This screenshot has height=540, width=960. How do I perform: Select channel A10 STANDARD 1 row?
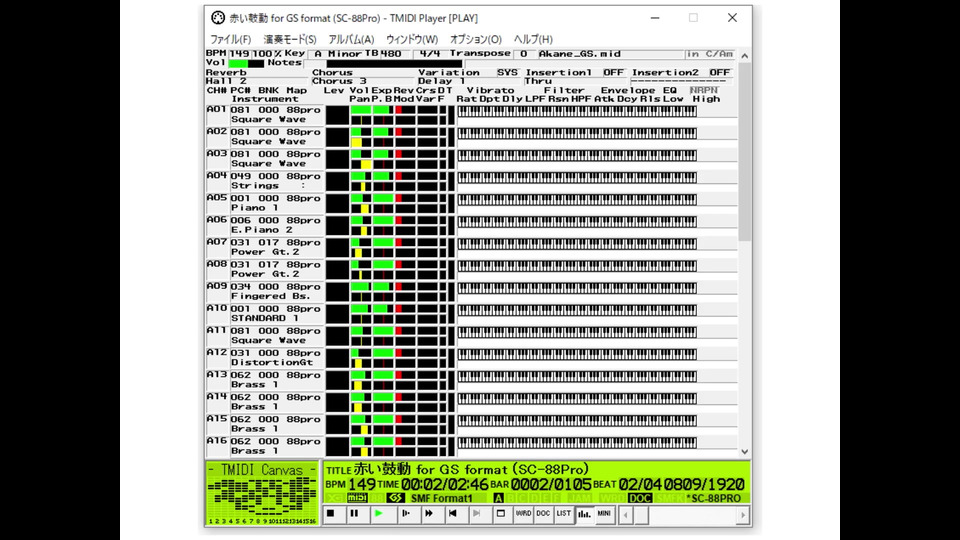point(264,313)
